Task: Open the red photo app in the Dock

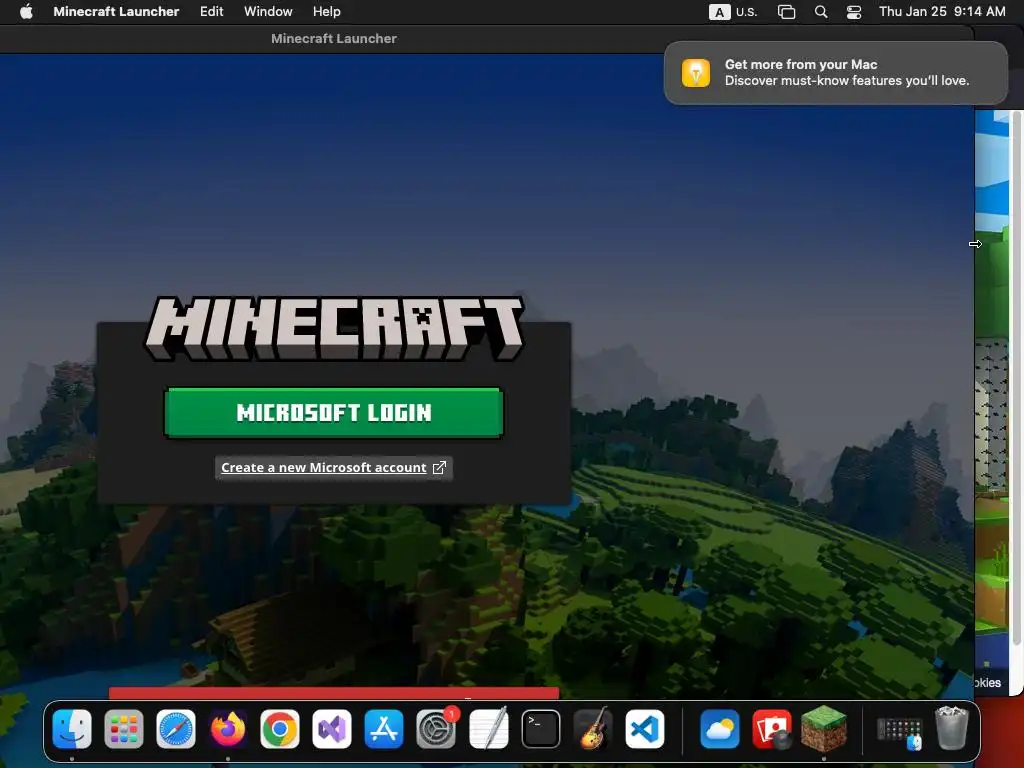Action: (x=772, y=728)
